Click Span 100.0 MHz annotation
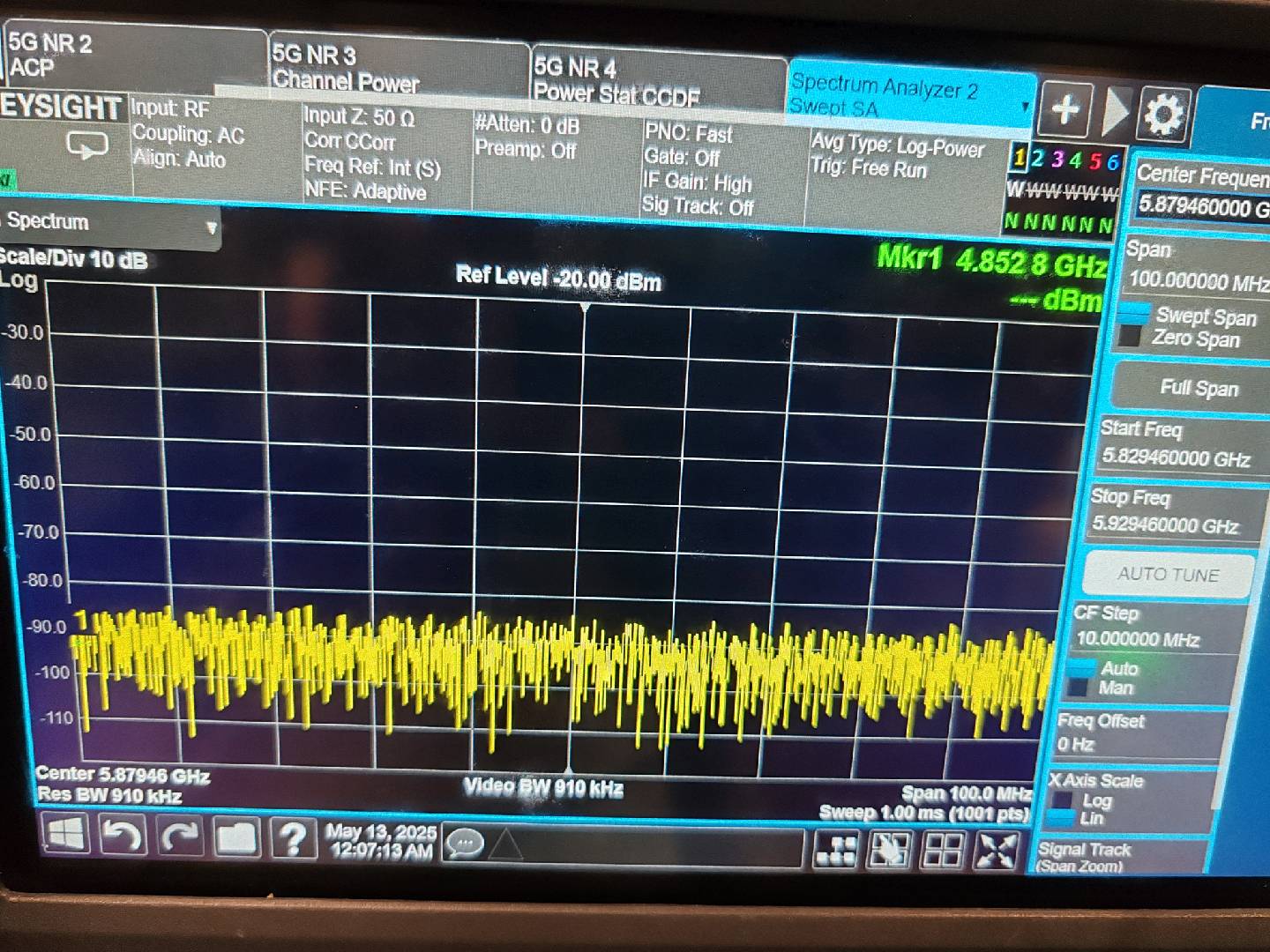The height and width of the screenshot is (952, 1270). tap(967, 793)
